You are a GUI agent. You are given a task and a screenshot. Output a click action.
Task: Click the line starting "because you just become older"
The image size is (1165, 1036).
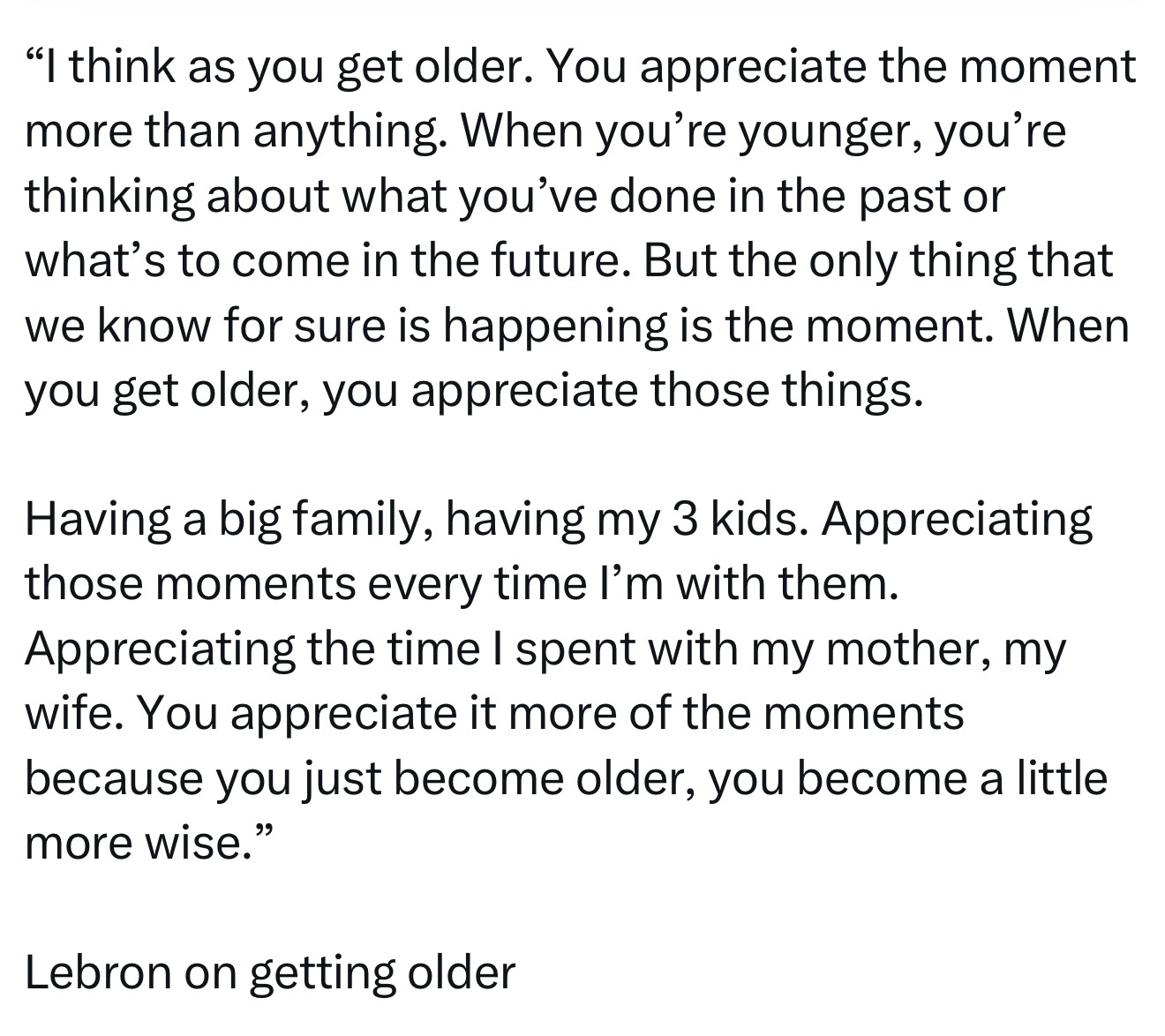pyautogui.click(x=566, y=779)
